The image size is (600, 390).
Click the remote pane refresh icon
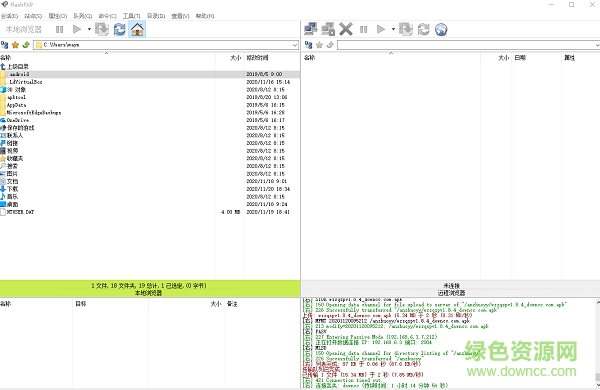[x=424, y=29]
